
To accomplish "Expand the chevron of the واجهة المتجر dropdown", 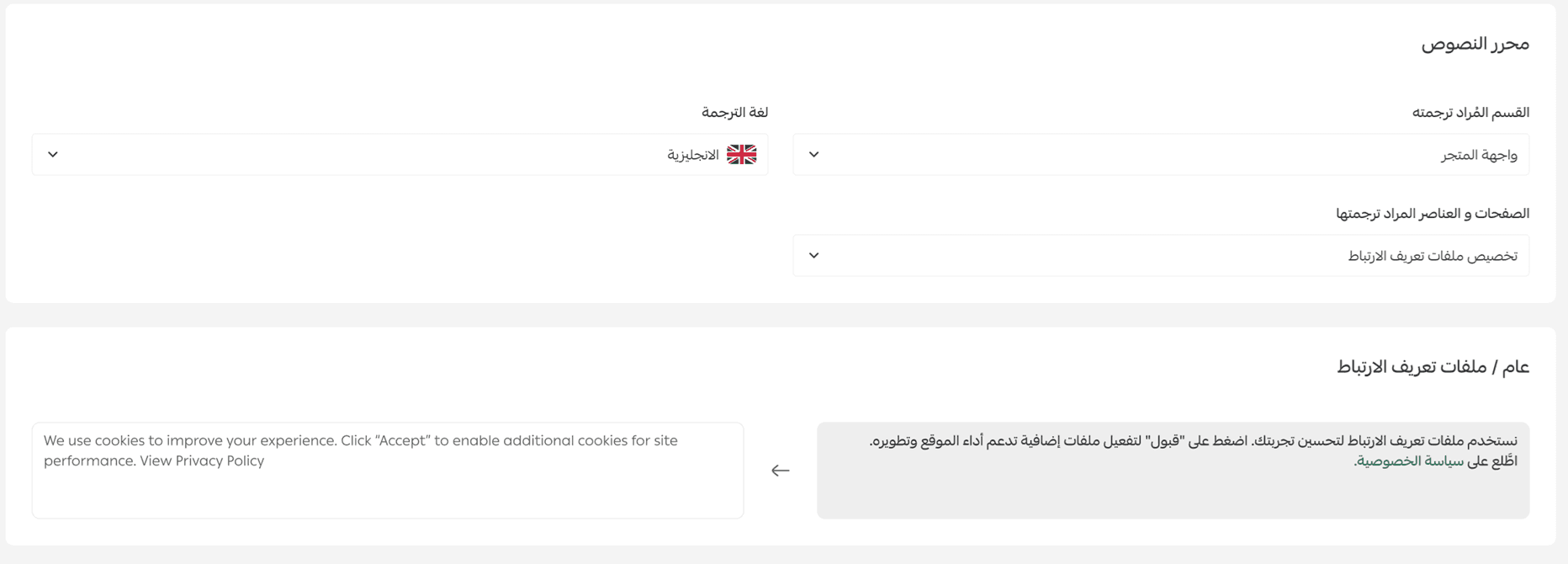I will tap(813, 155).
